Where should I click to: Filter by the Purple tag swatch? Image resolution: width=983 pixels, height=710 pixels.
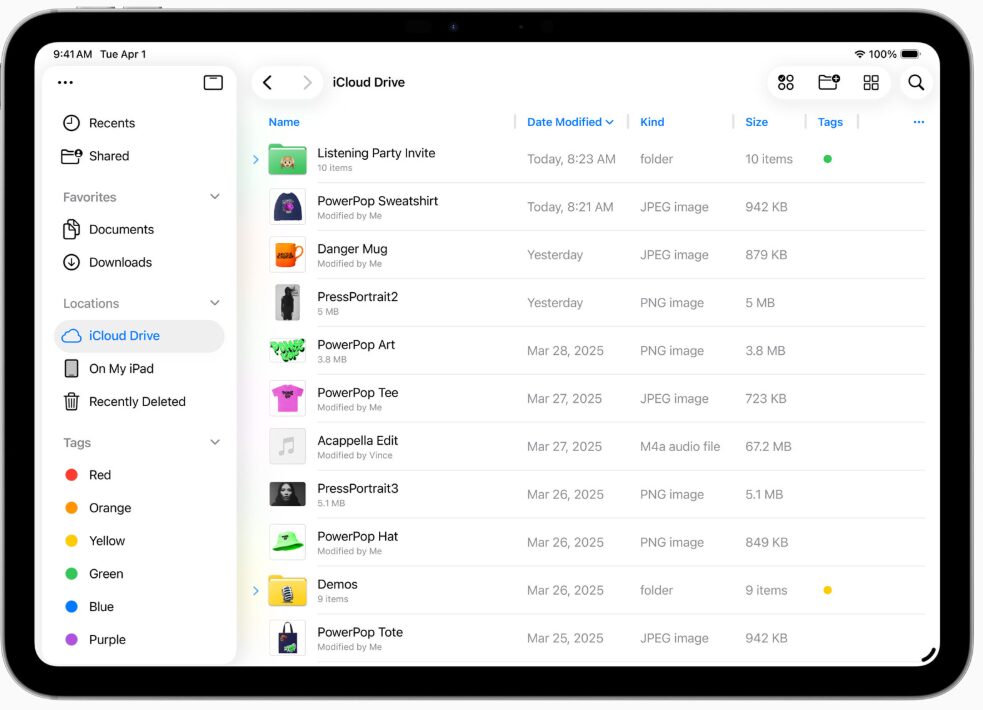click(x=71, y=639)
